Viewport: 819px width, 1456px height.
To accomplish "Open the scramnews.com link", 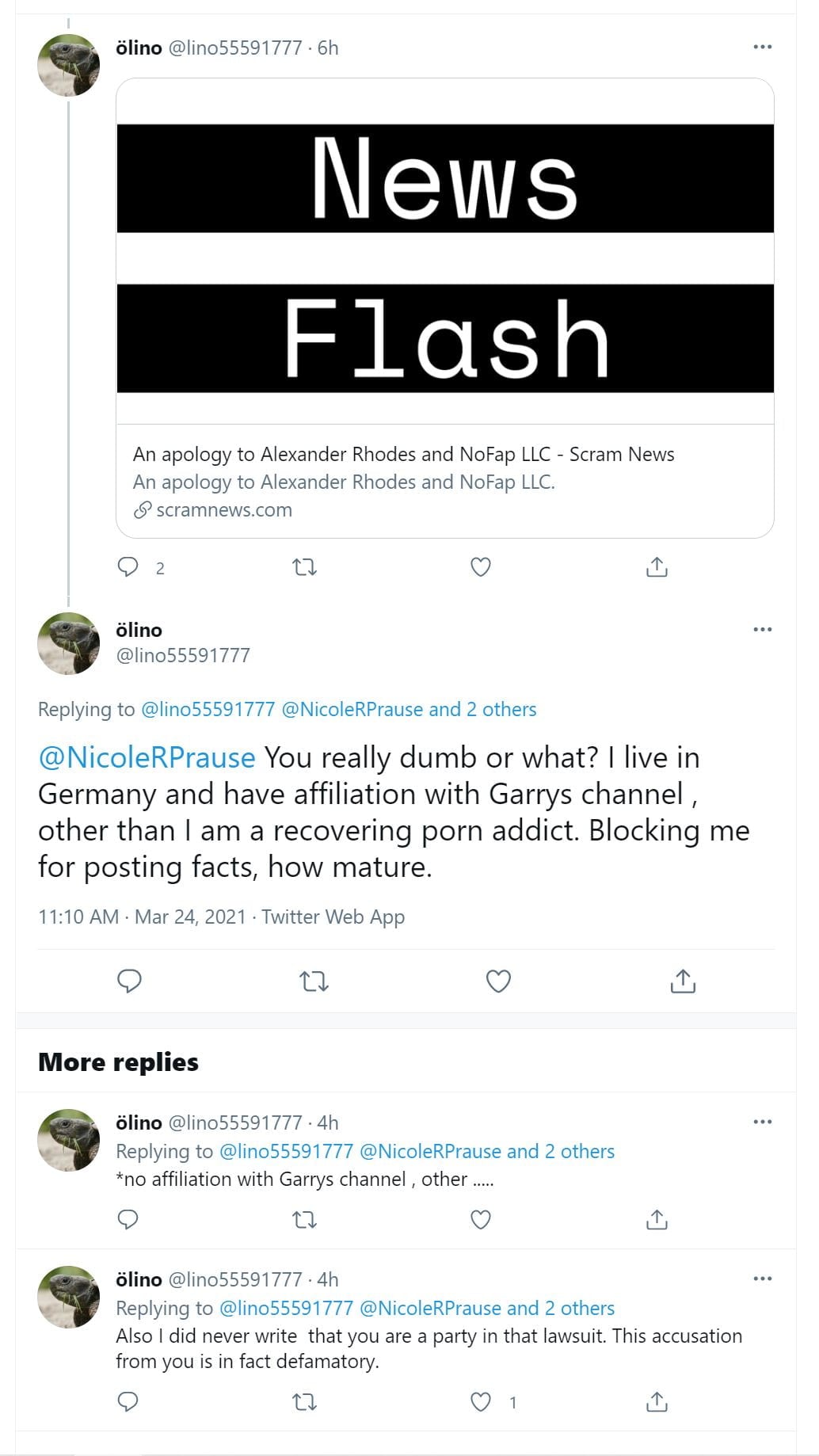I will coord(223,510).
